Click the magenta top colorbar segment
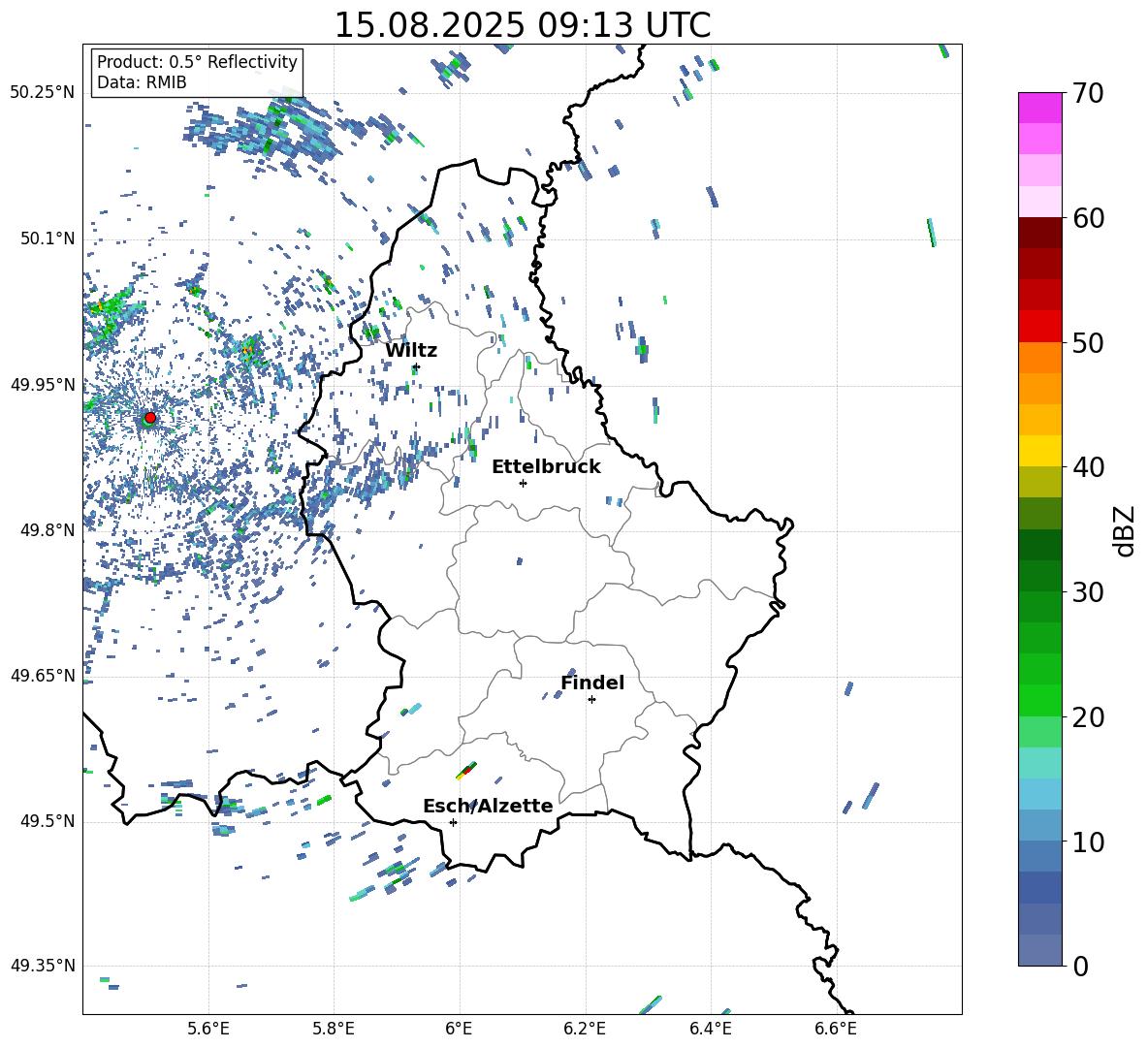Viewport: 1148px width, 1048px height. tap(1040, 108)
